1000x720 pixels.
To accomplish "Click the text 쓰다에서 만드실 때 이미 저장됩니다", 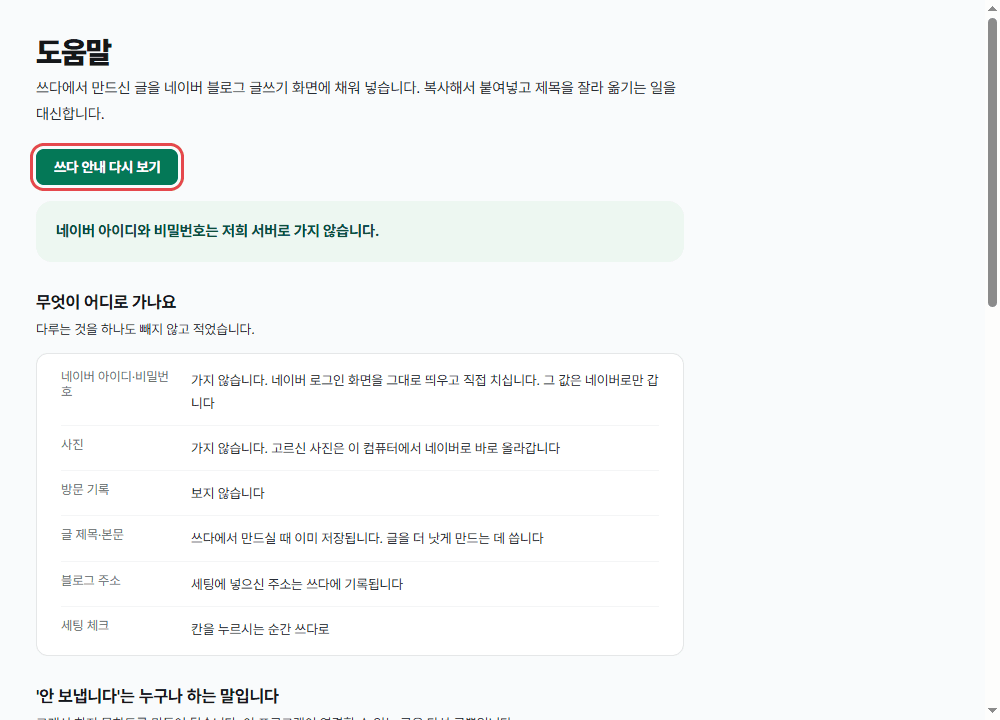I will 287,538.
